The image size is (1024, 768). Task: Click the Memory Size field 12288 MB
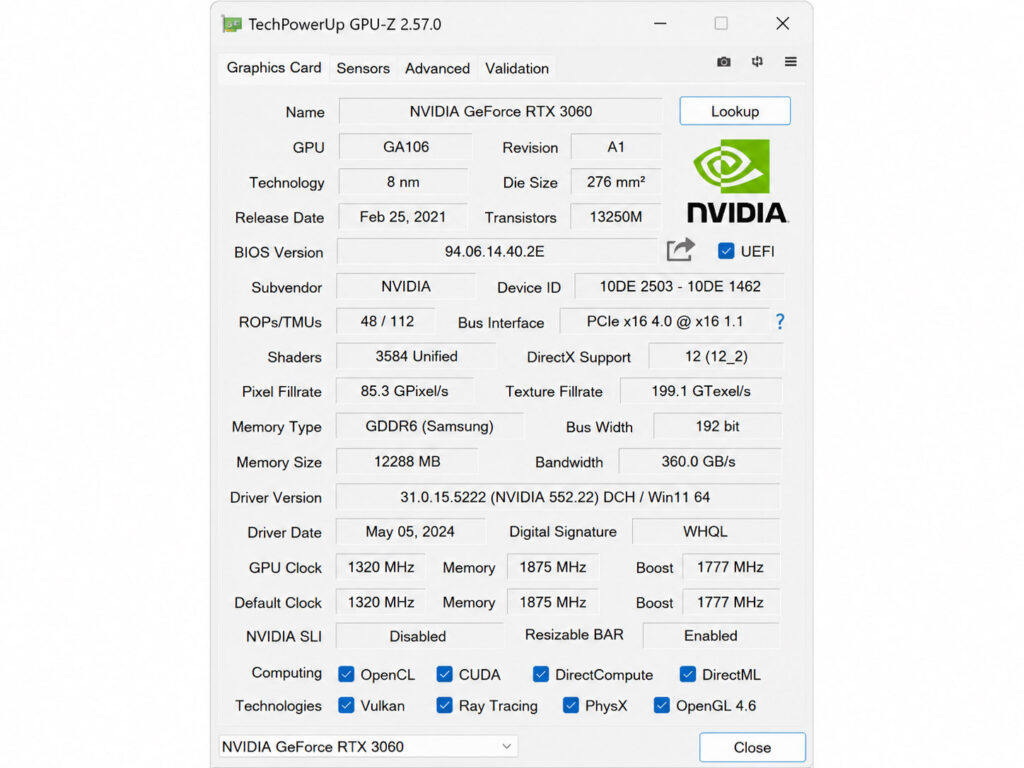[407, 462]
